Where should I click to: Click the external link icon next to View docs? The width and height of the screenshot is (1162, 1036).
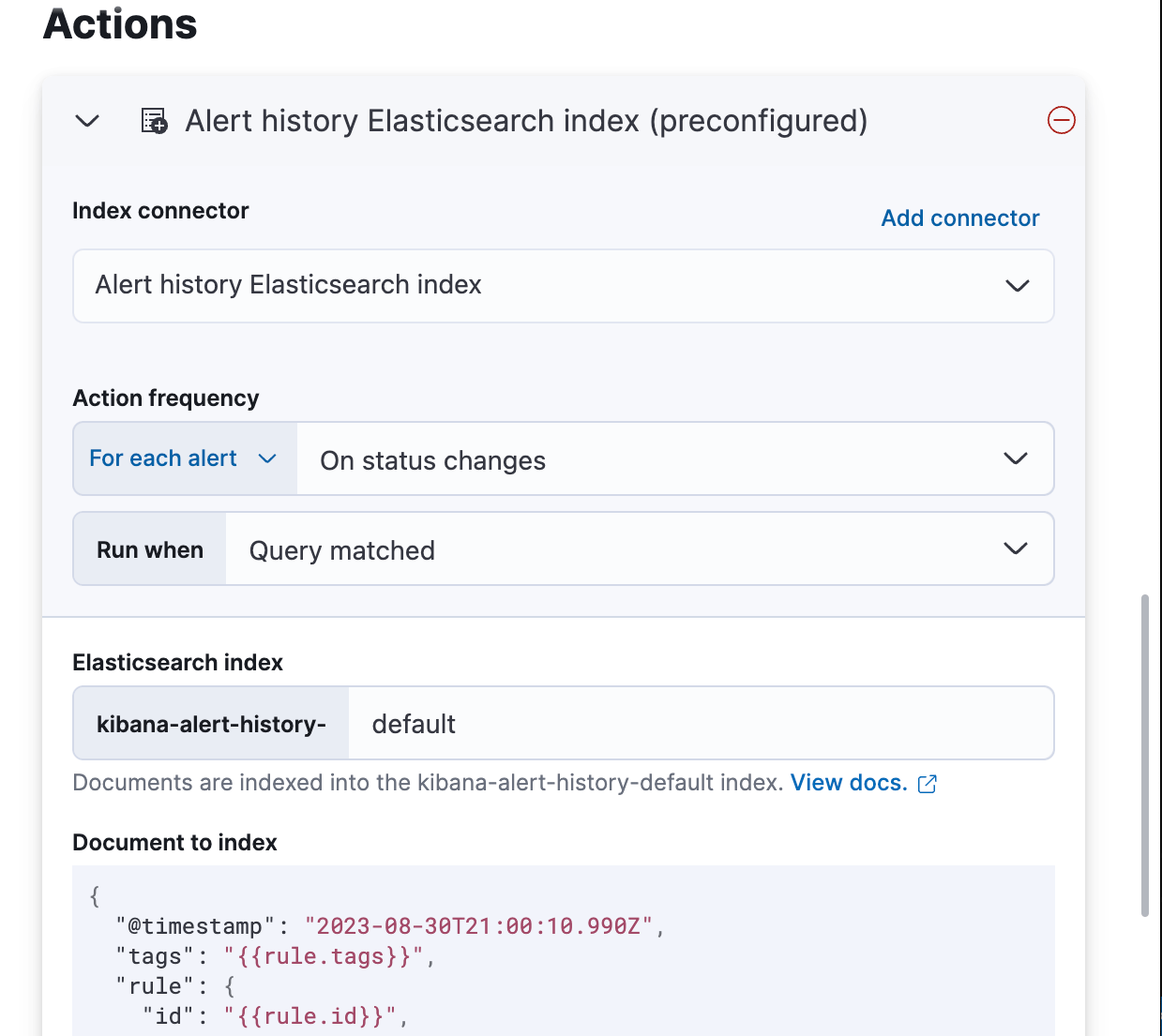click(927, 783)
